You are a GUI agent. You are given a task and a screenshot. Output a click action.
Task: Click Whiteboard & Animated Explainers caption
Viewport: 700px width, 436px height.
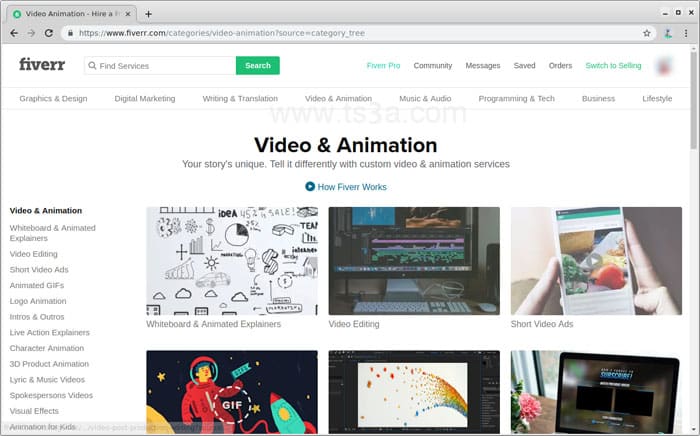(213, 324)
